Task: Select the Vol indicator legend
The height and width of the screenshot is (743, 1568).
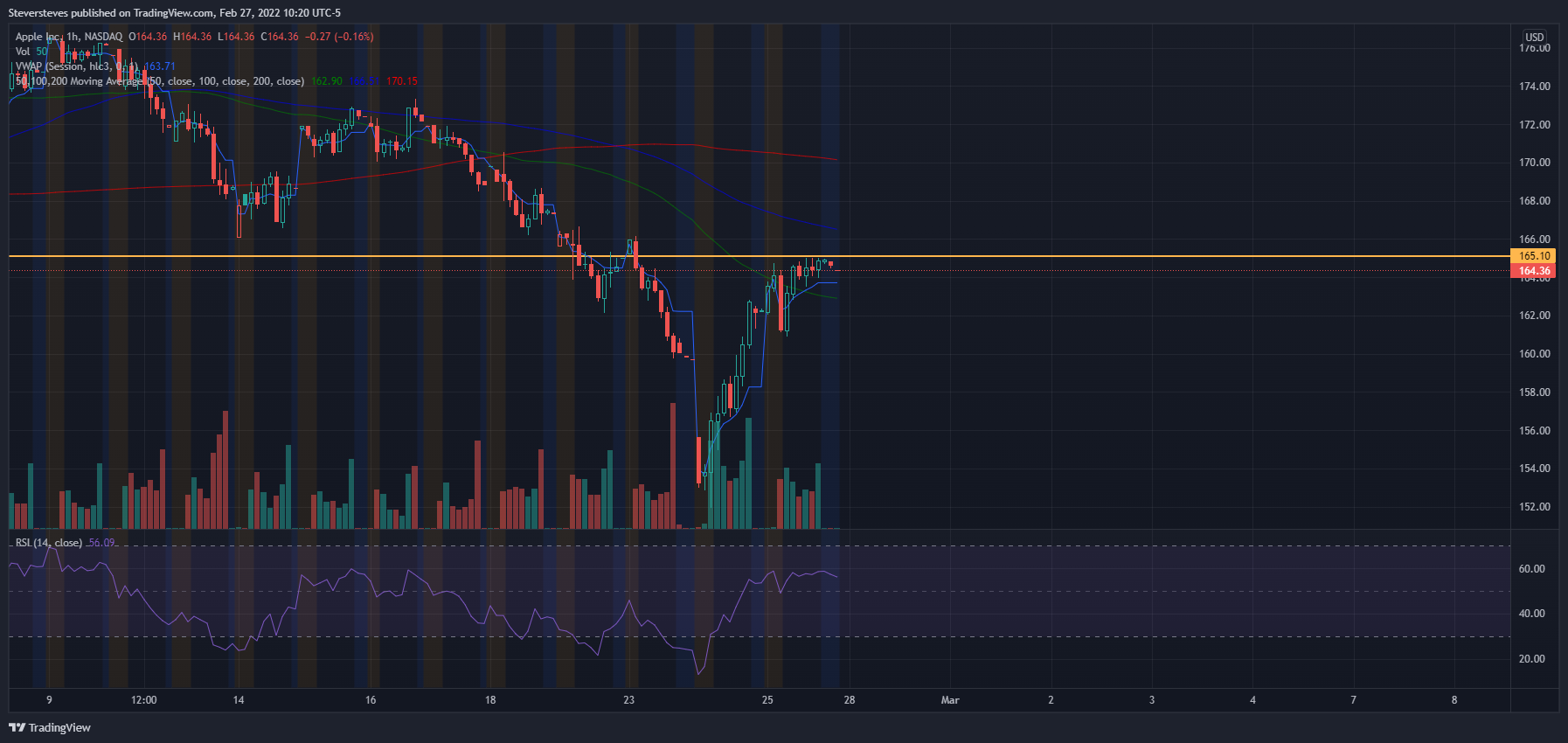Action: pyautogui.click(x=31, y=52)
